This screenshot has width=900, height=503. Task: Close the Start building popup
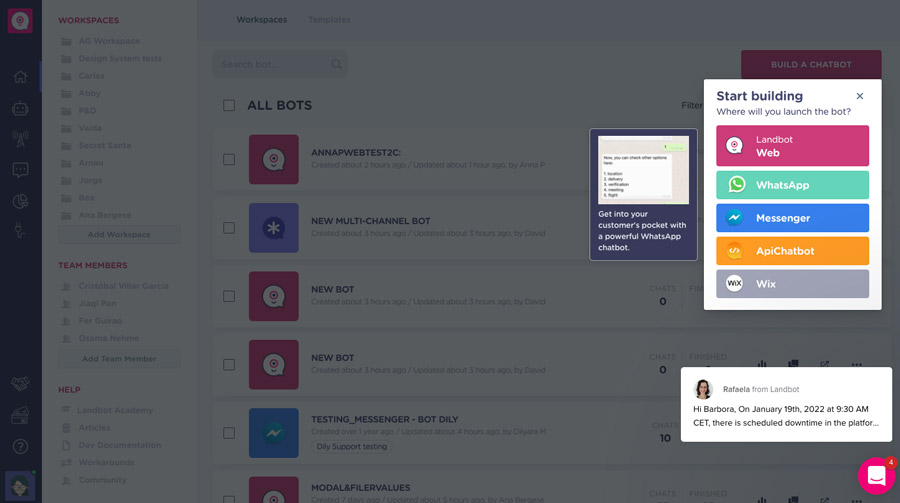click(x=859, y=96)
